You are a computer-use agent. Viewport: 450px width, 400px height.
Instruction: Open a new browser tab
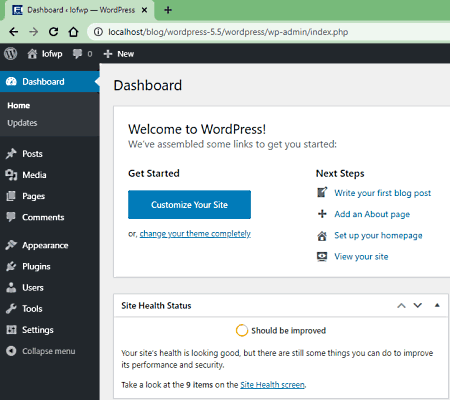coord(168,10)
